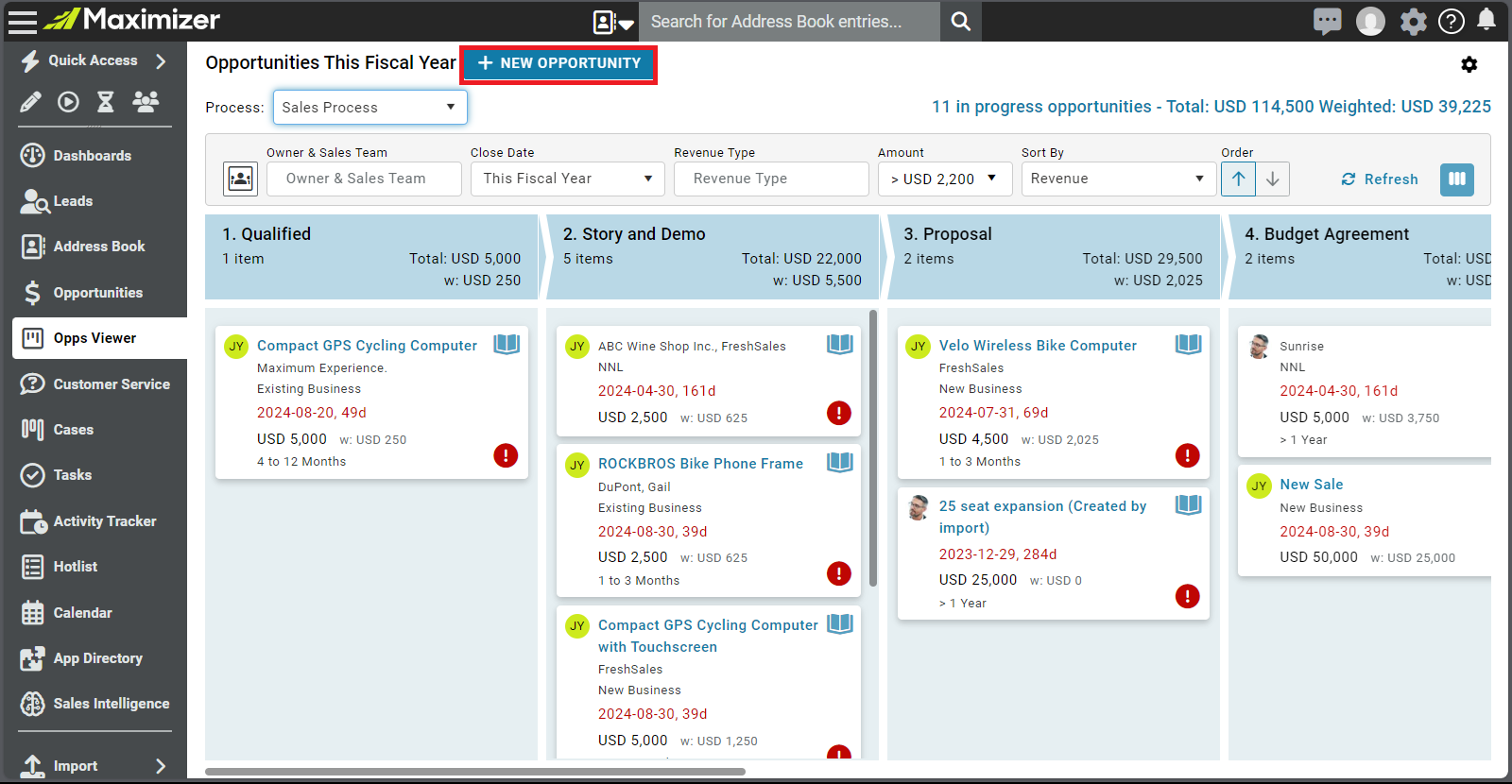Click red alert icon on ROCKBROS card
This screenshot has width=1512, height=784.
point(839,573)
